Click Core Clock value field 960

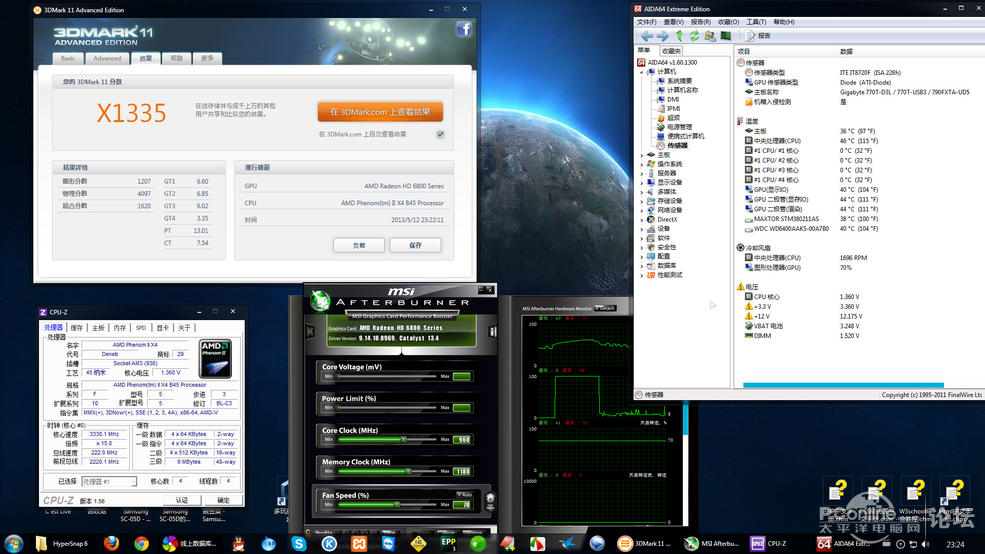[462, 440]
